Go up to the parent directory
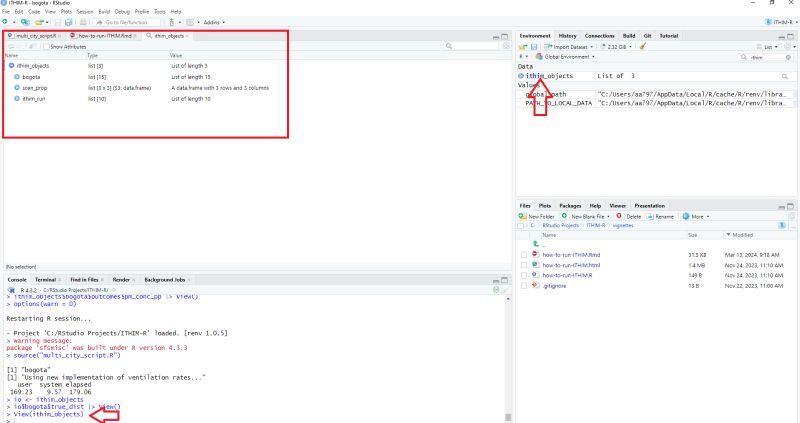800x423 pixels. [x=535, y=244]
